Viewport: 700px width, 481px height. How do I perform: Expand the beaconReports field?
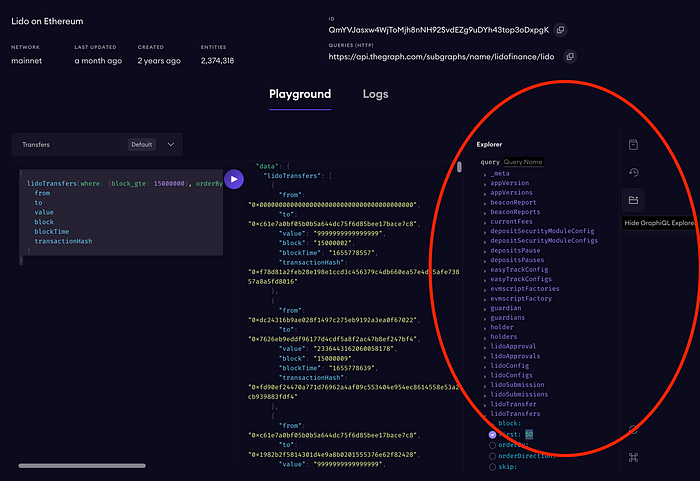point(485,213)
